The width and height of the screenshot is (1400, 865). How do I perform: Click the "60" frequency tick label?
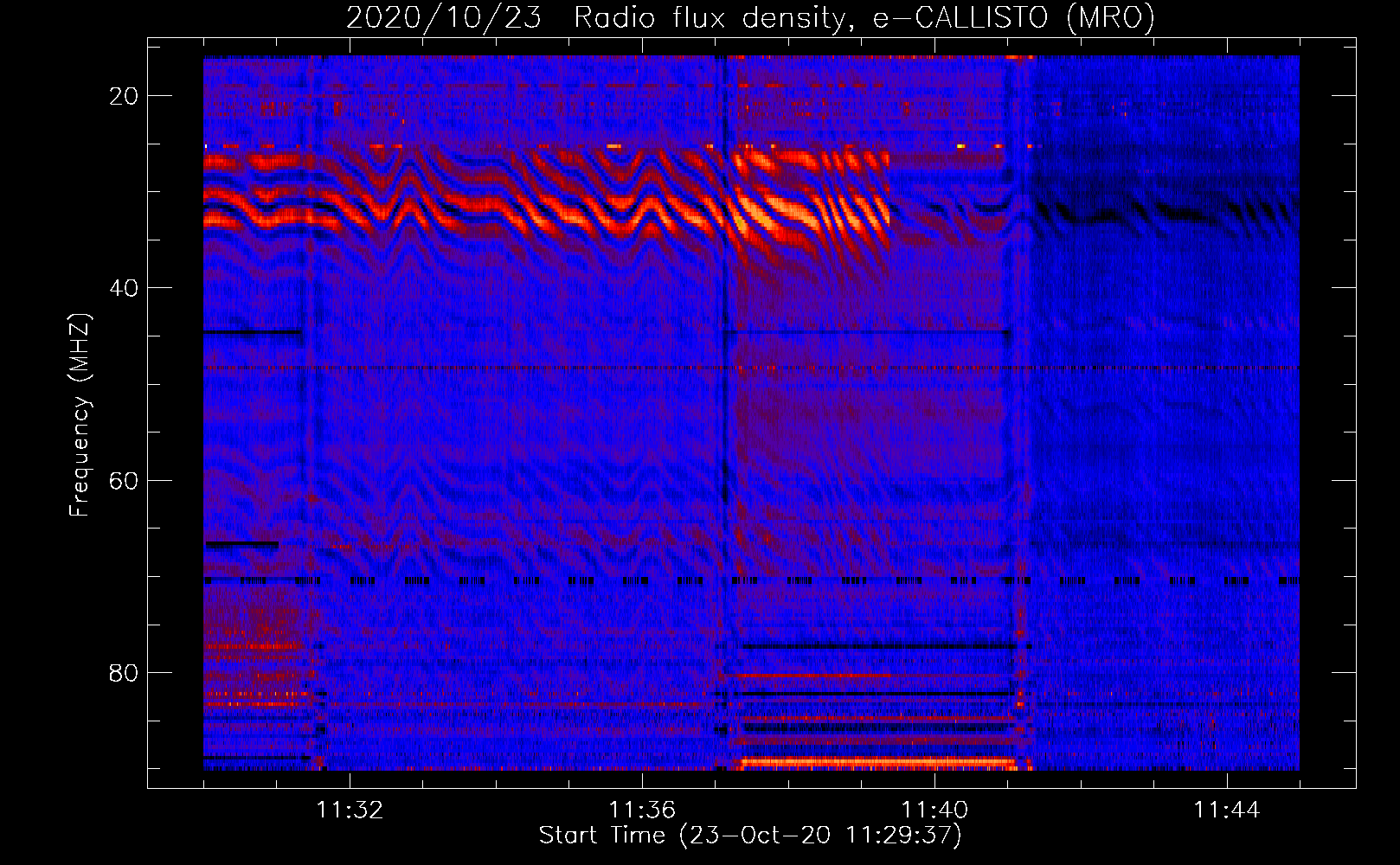(124, 480)
